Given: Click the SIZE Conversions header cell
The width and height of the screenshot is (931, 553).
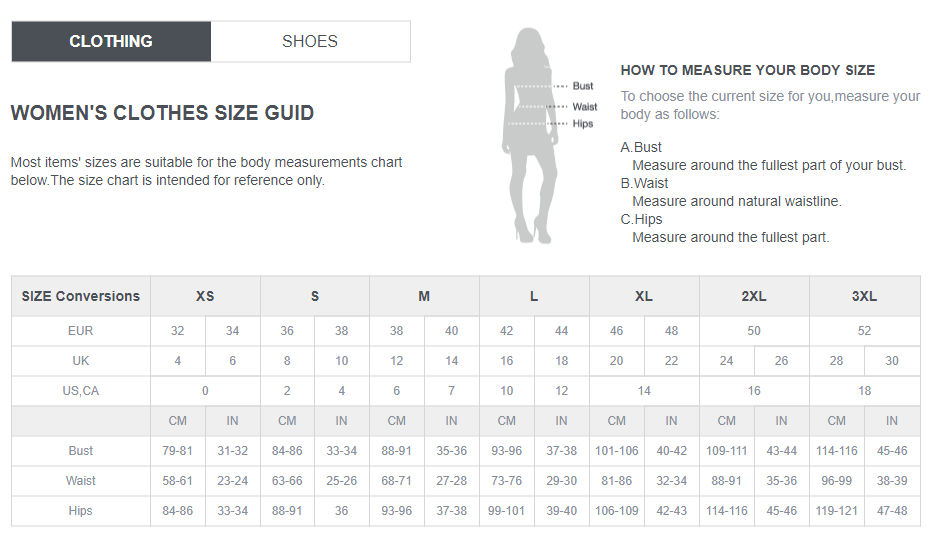Looking at the screenshot, I should click(x=81, y=296).
